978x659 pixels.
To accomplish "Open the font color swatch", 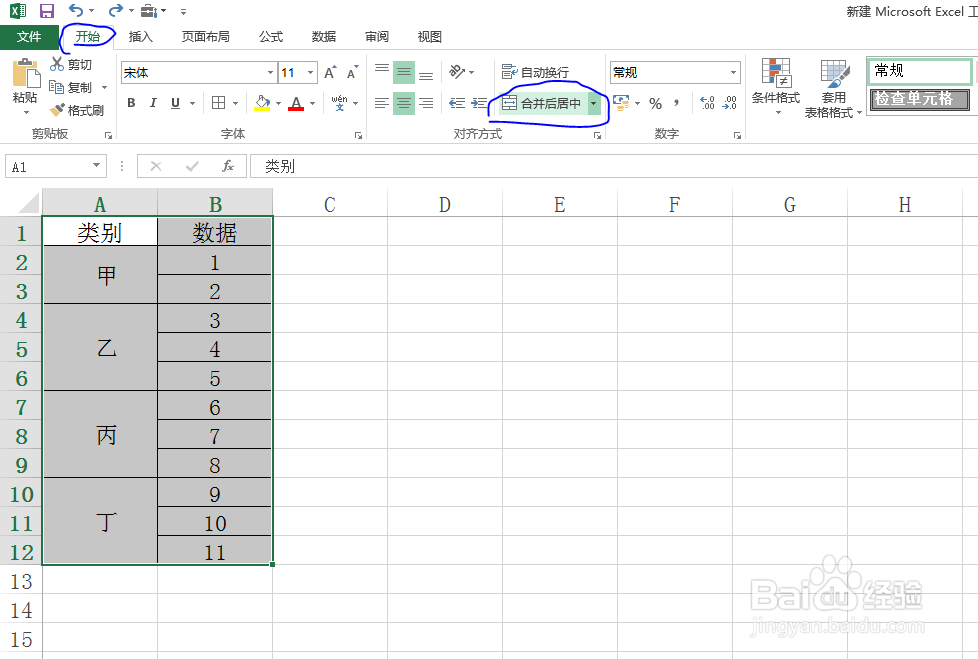I will pyautogui.click(x=297, y=103).
